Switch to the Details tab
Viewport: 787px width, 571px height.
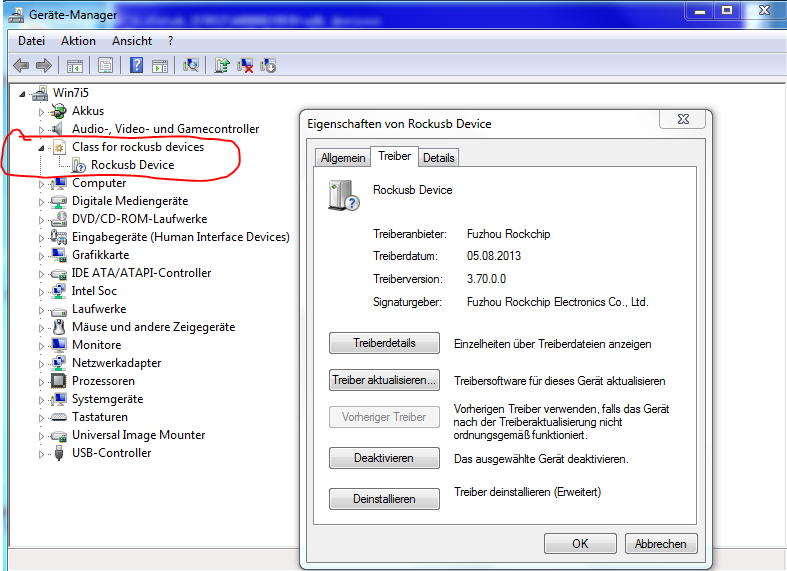pos(438,158)
